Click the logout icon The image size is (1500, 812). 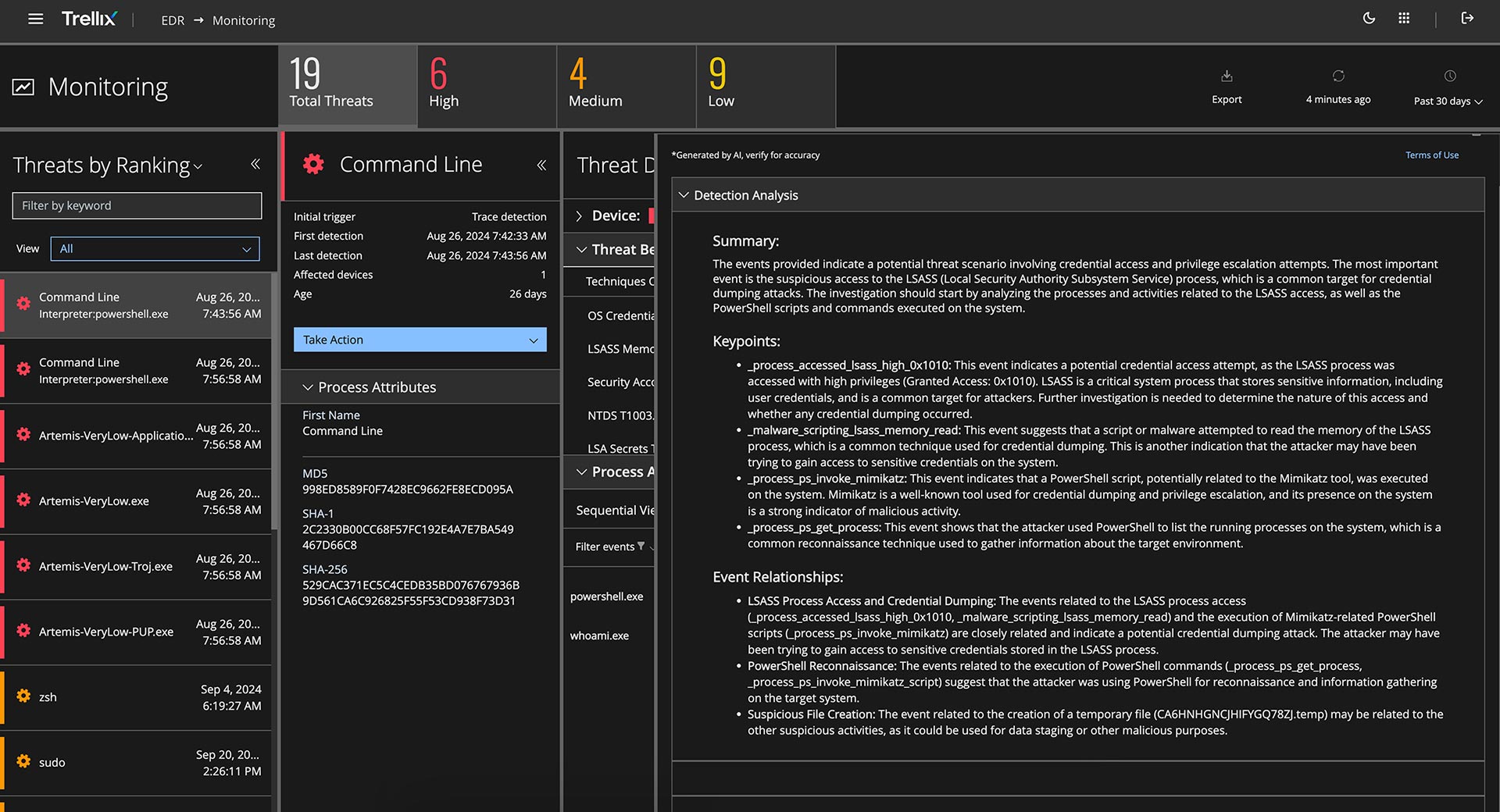click(1467, 18)
